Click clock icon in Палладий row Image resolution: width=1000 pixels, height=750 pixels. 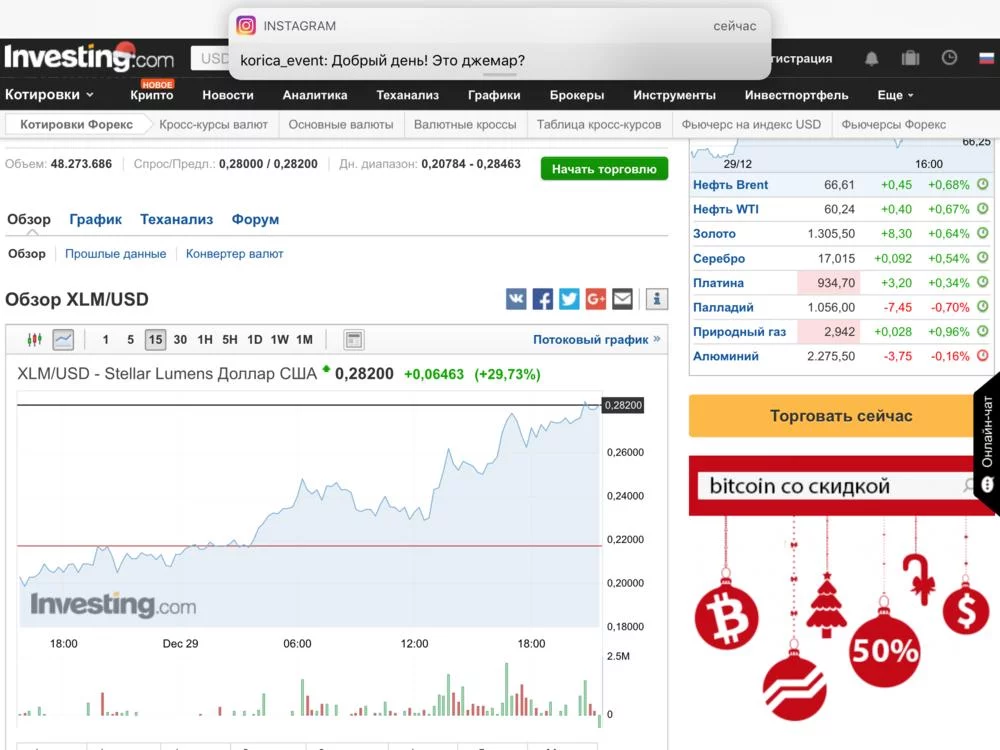983,307
